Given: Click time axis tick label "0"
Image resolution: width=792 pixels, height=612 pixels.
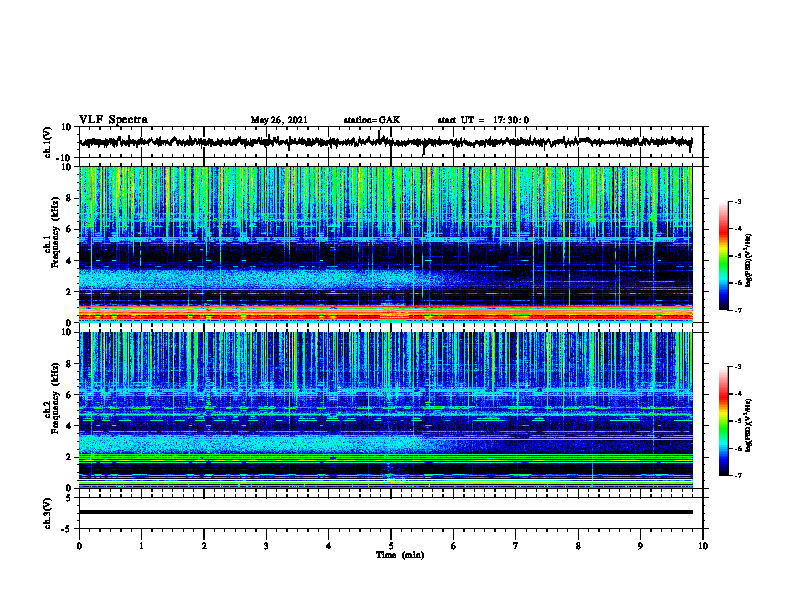Looking at the screenshot, I should point(79,546).
